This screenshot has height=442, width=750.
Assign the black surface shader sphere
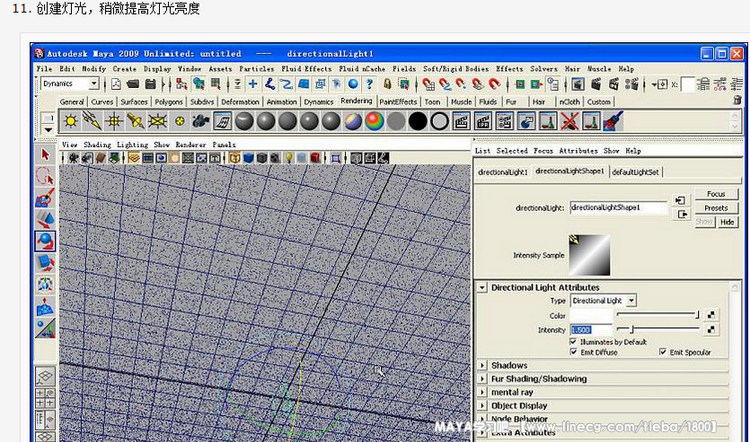click(x=418, y=121)
